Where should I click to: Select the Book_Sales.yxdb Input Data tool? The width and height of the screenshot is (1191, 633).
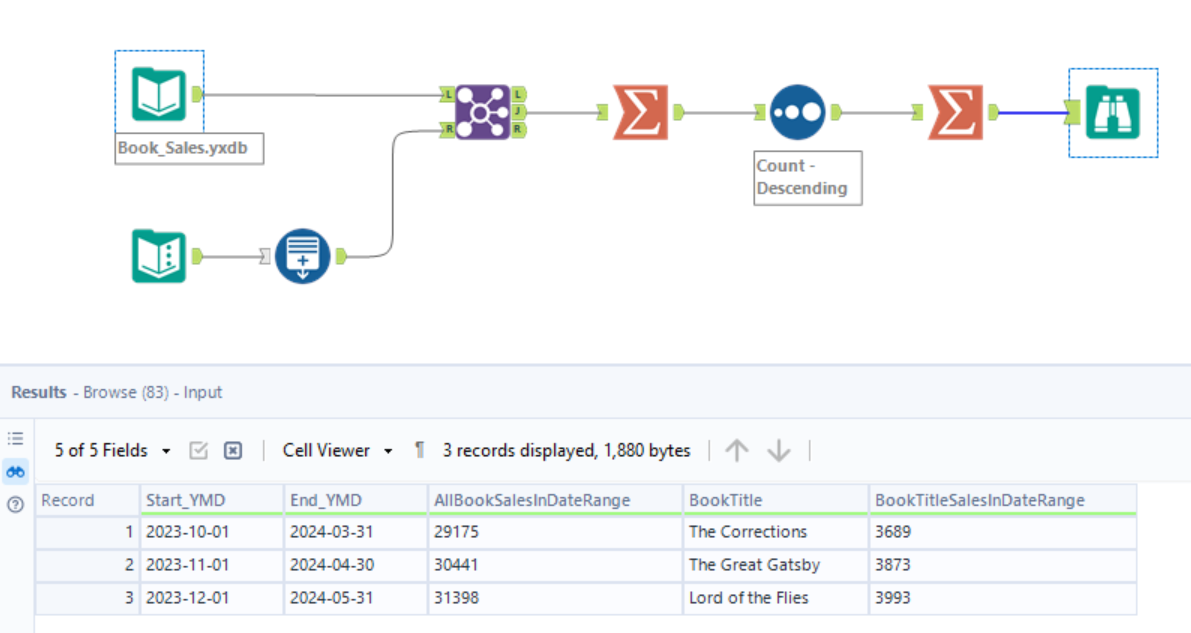point(159,94)
